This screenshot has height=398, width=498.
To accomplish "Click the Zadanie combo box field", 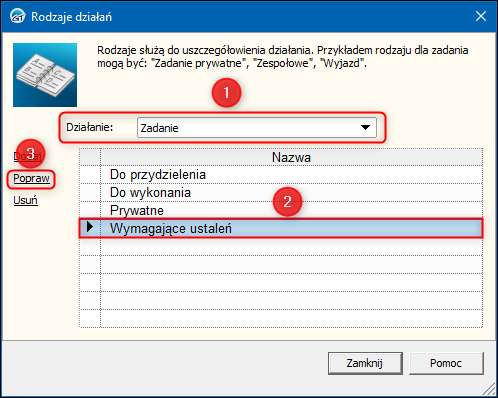I will click(257, 127).
